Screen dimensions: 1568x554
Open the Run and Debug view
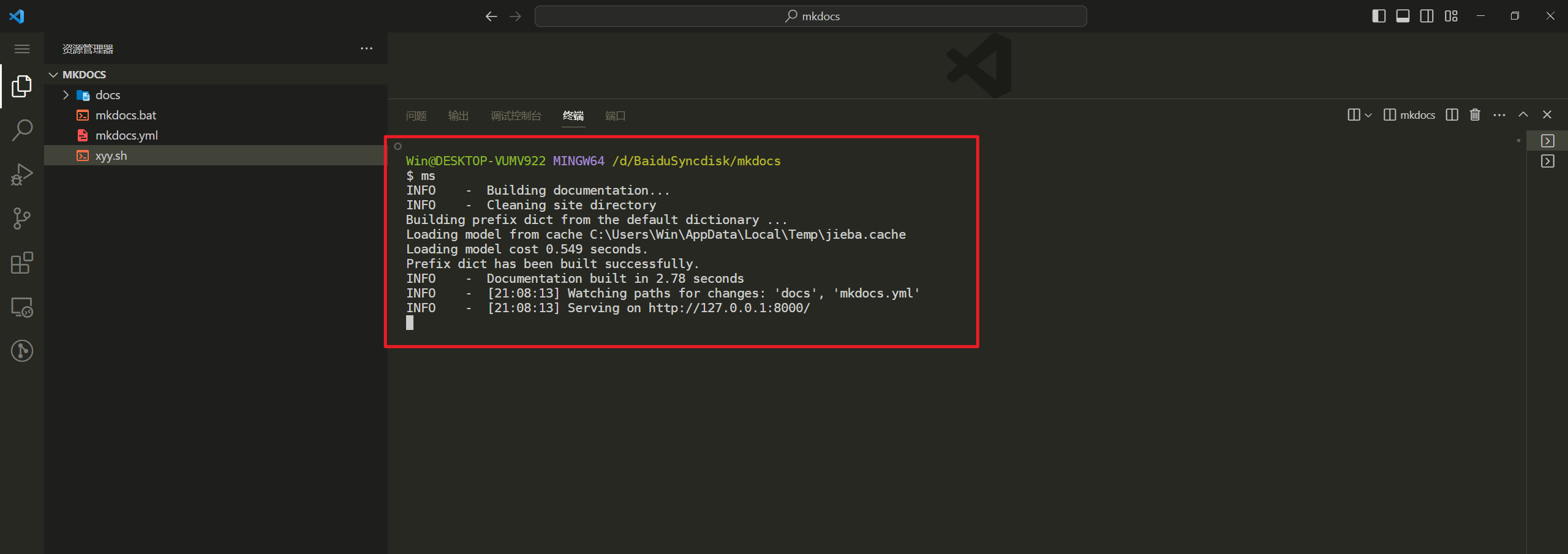tap(22, 174)
